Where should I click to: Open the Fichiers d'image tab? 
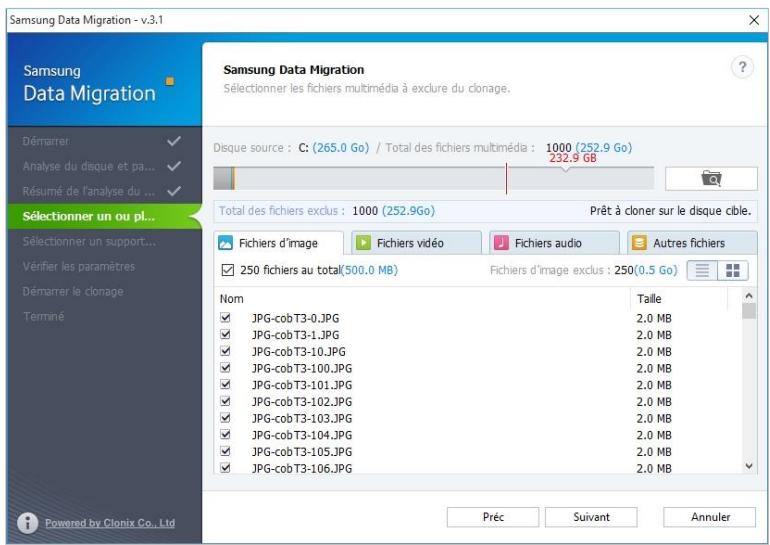point(278,243)
